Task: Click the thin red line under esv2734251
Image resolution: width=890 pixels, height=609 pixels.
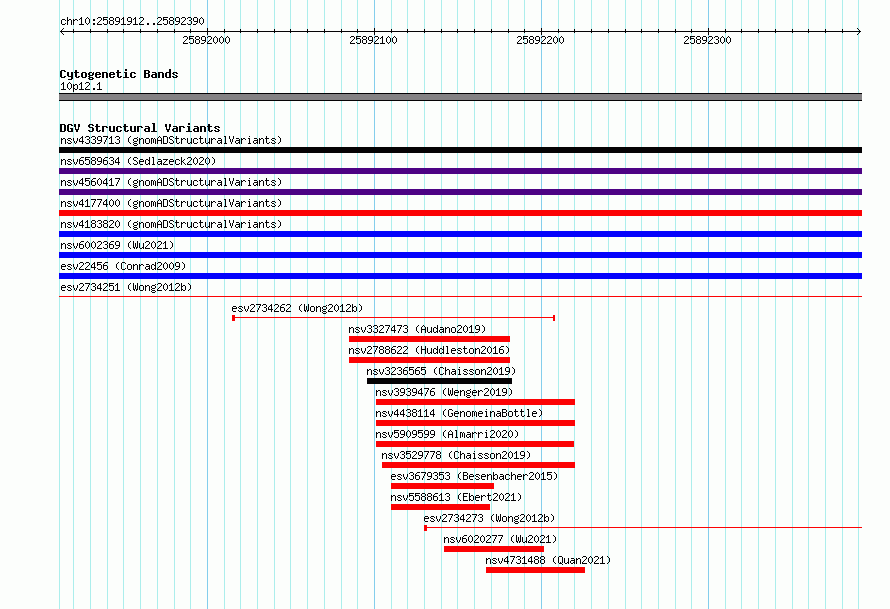Action: [460, 297]
